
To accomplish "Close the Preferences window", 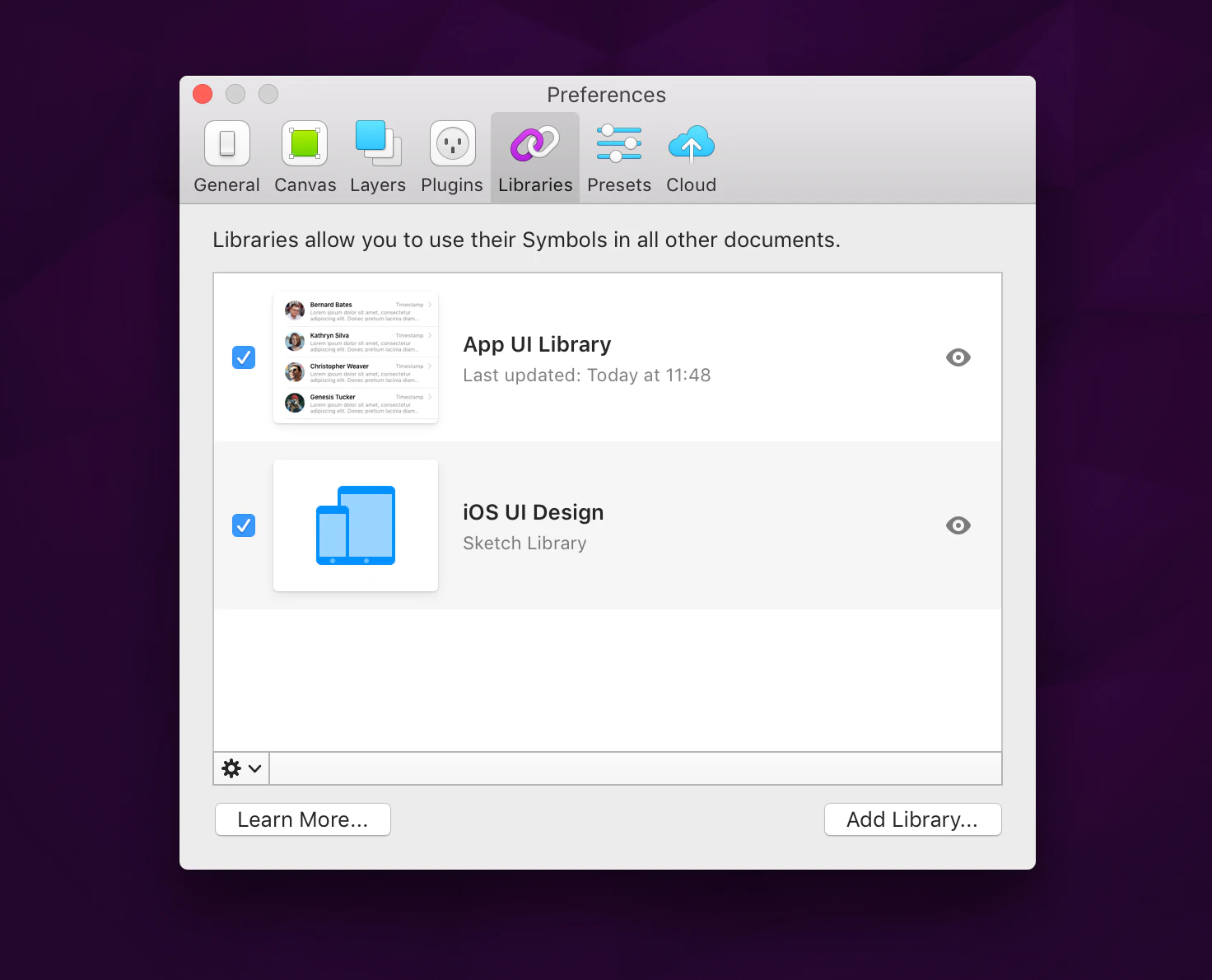I will tap(203, 94).
